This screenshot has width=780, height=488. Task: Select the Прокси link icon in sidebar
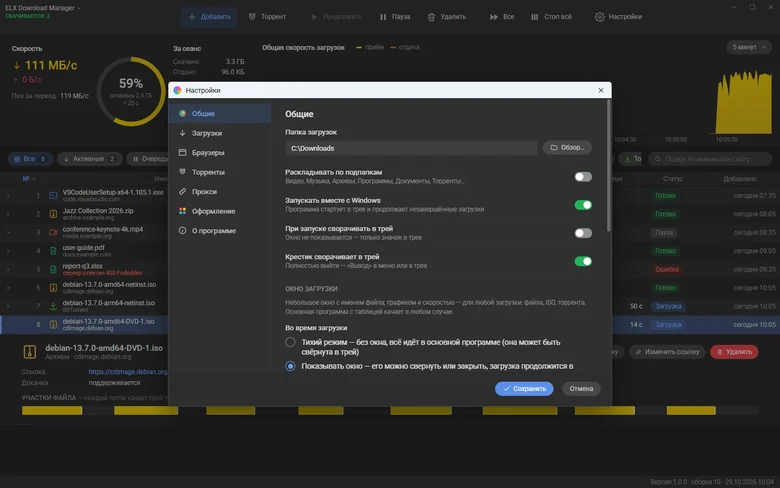coord(183,192)
